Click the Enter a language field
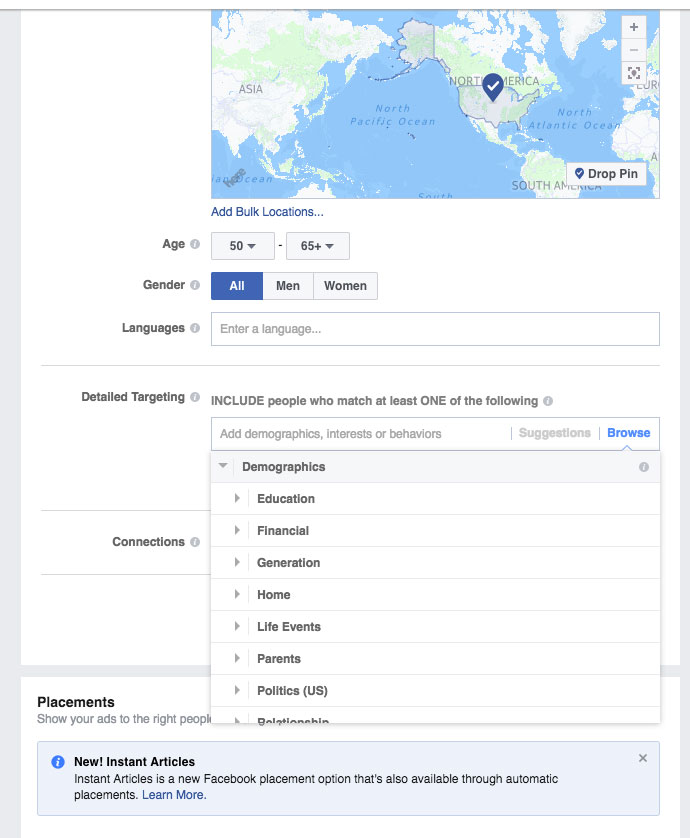 pyautogui.click(x=435, y=329)
